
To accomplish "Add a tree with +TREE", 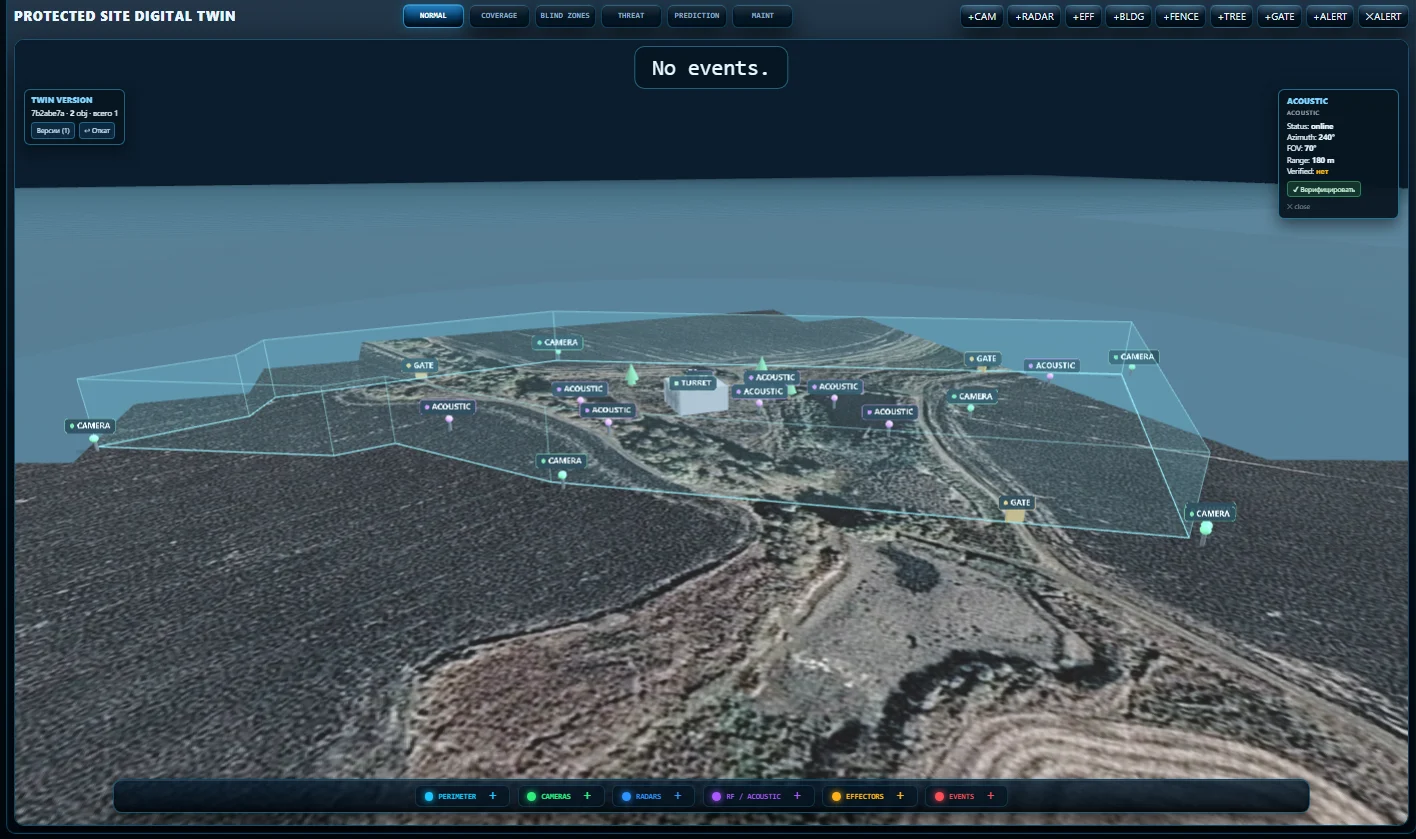I will pyautogui.click(x=1232, y=16).
